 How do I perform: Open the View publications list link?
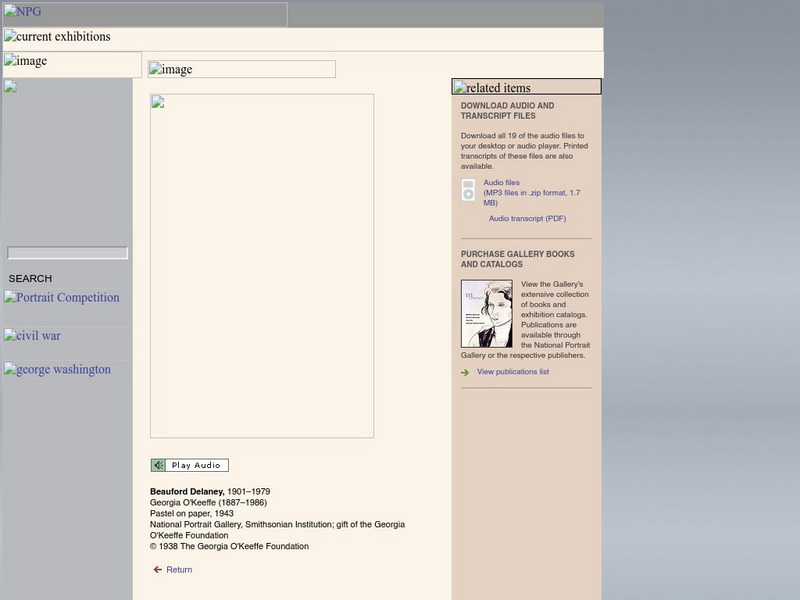pyautogui.click(x=513, y=372)
